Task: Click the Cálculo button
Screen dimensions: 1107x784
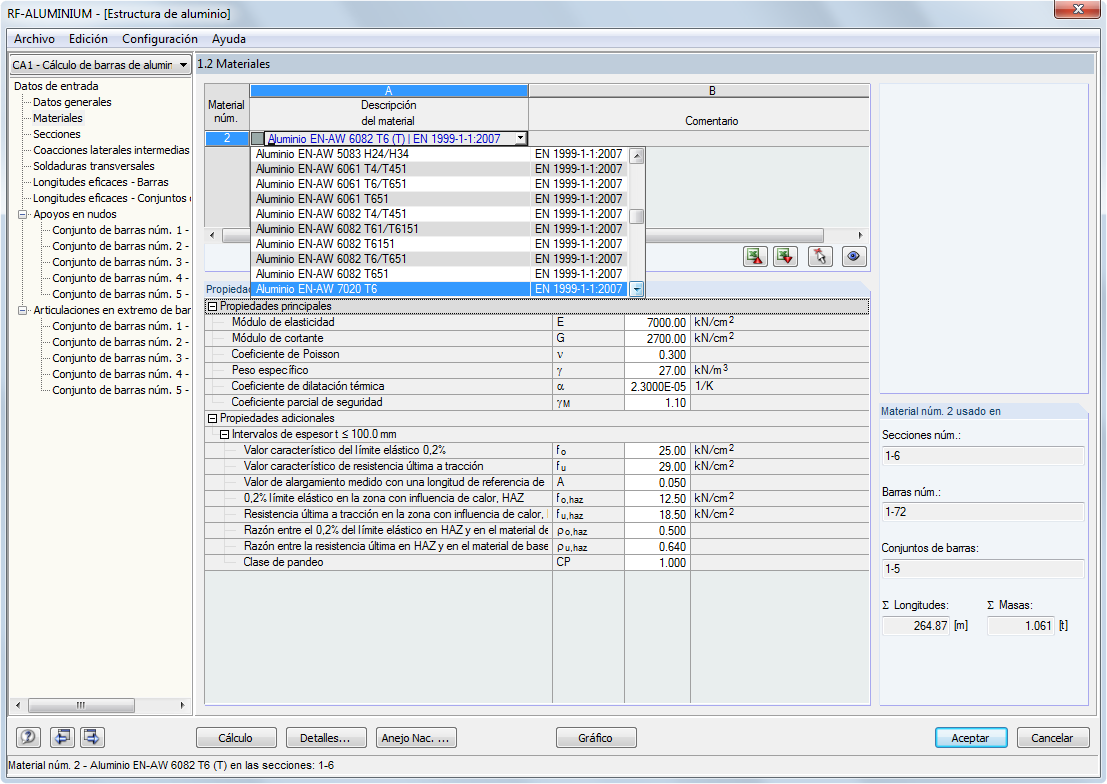Action: (236, 737)
